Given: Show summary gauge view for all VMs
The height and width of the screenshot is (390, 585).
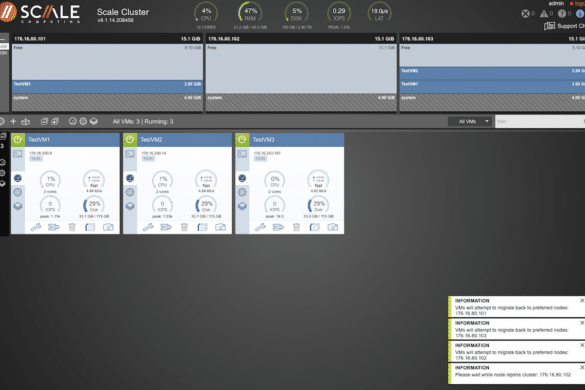Looking at the screenshot, I should tap(73, 121).
